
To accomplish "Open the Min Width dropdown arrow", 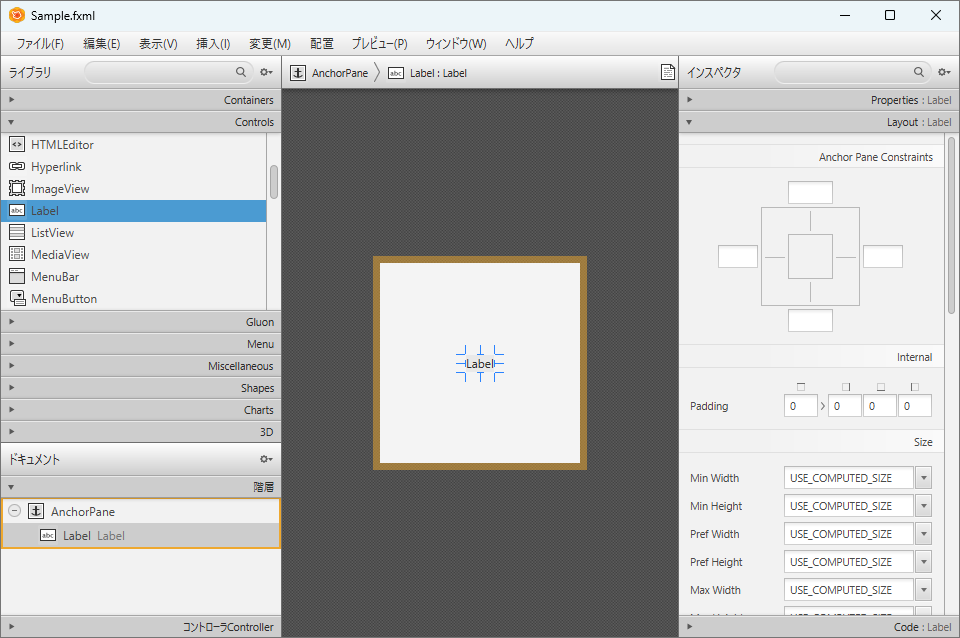I will pos(923,478).
